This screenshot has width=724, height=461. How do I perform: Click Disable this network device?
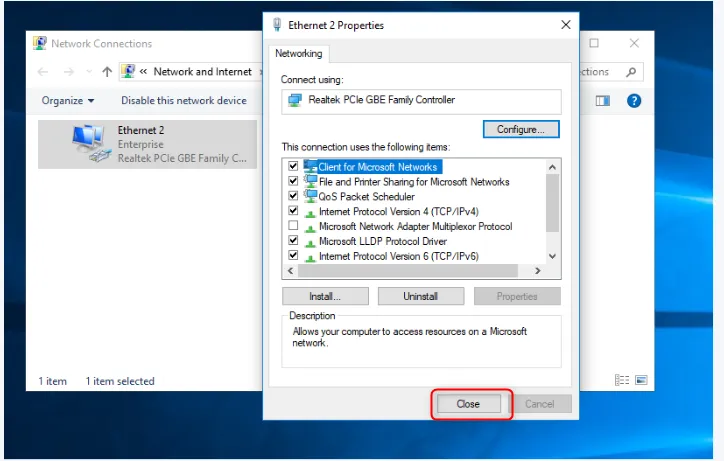(x=184, y=100)
